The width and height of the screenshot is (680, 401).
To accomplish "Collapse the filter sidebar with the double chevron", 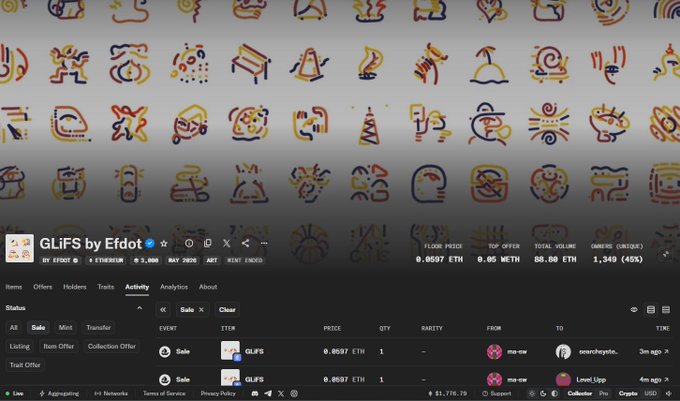I will 163,310.
